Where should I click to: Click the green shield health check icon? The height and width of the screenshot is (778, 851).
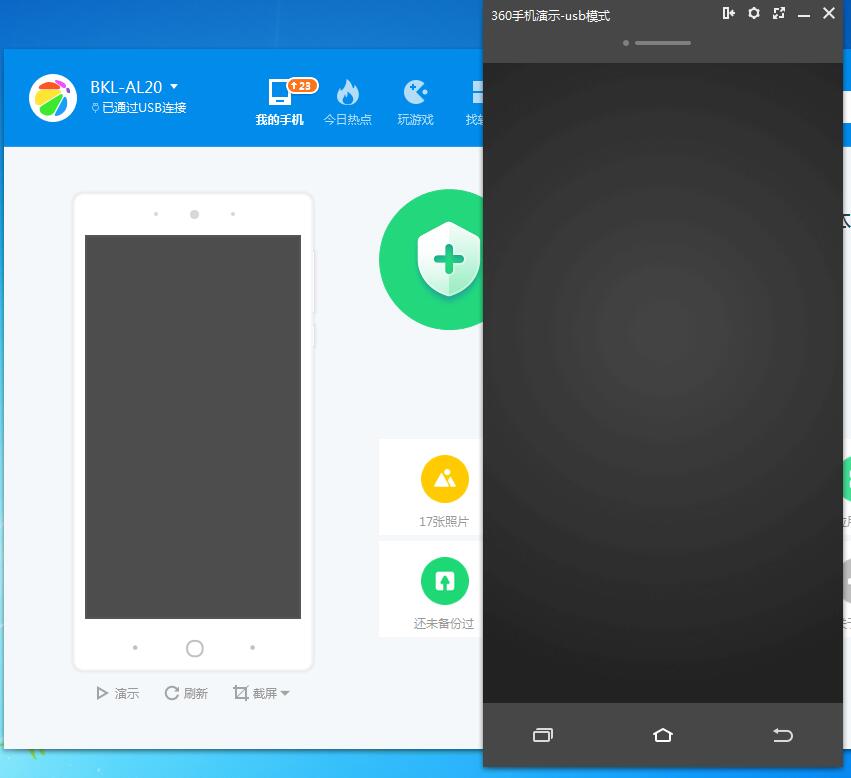[448, 259]
